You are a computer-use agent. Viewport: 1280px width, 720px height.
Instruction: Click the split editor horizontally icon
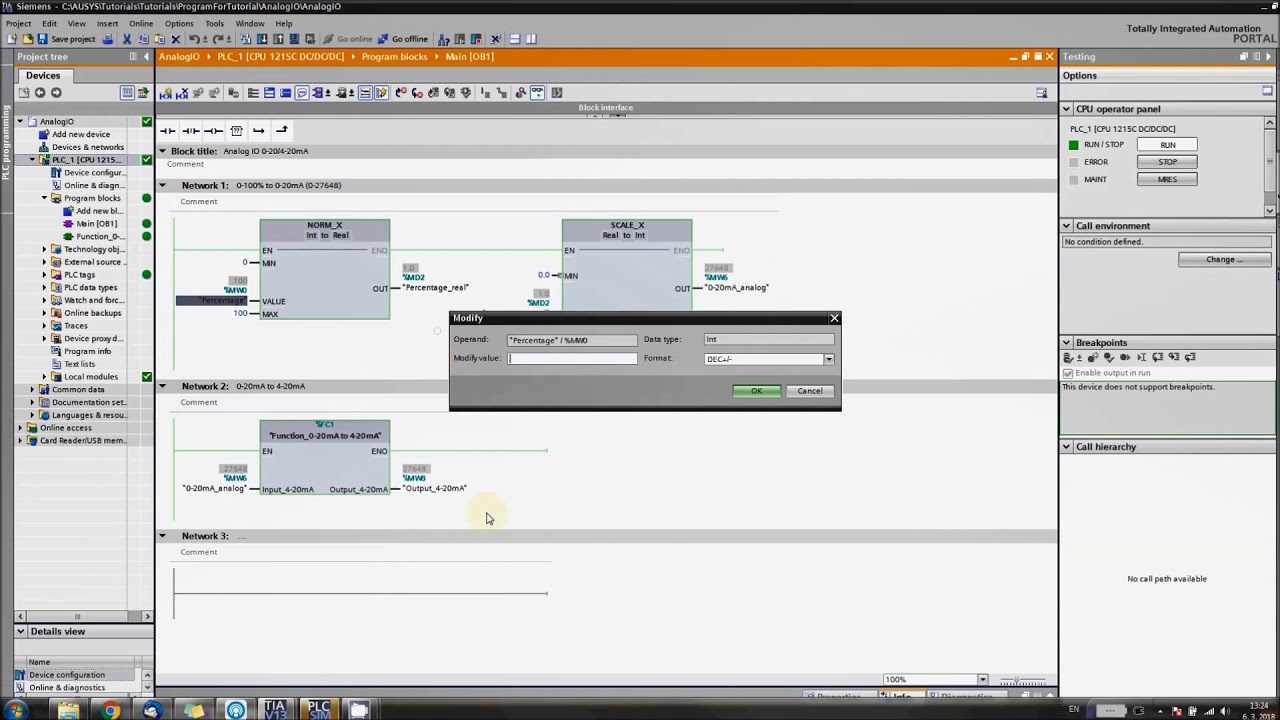click(515, 39)
